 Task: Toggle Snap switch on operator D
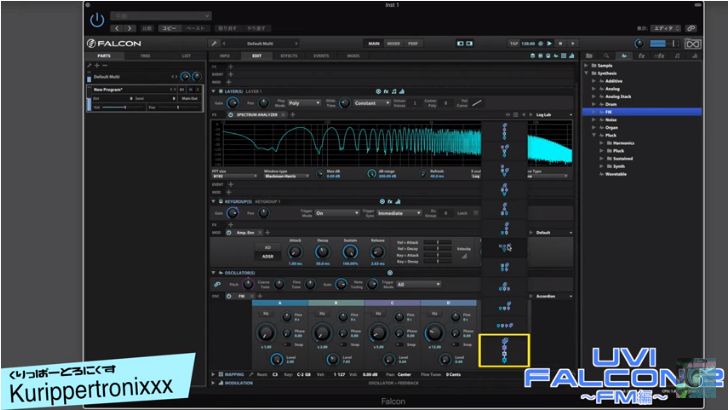pyautogui.click(x=456, y=345)
